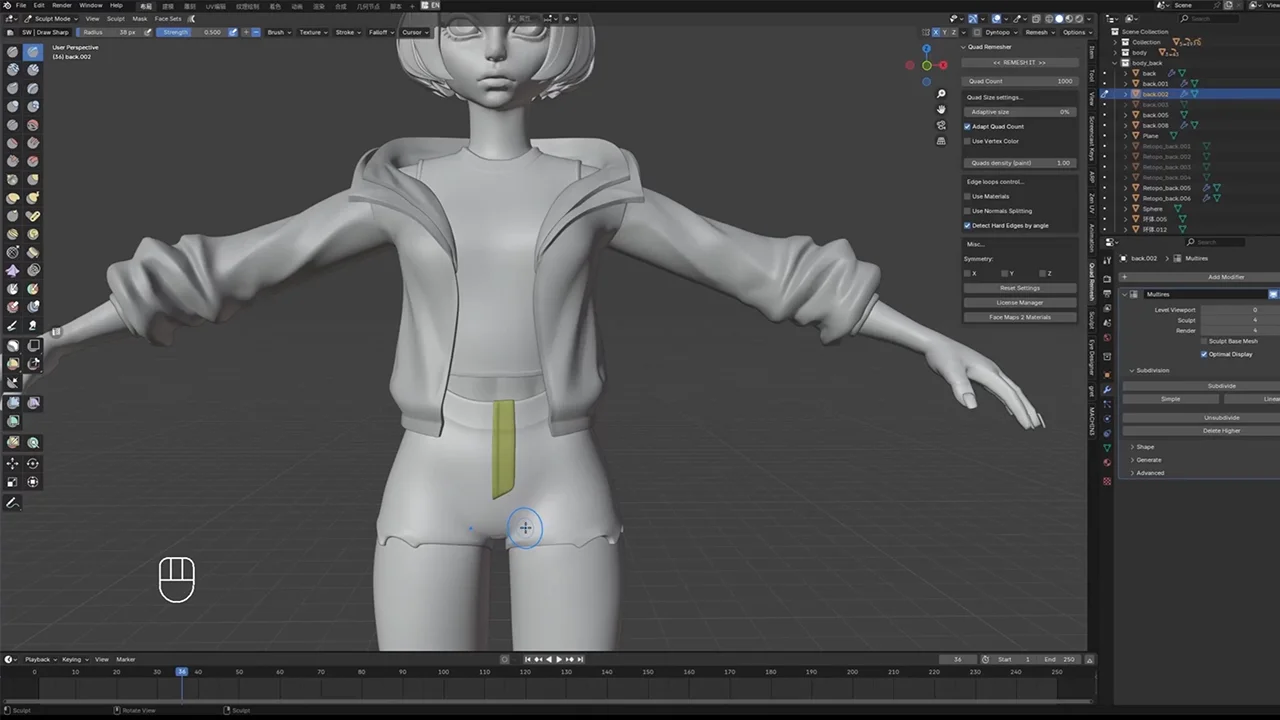Open the Falloff dropdown in the brush header
This screenshot has height=720, width=1280.
point(380,31)
